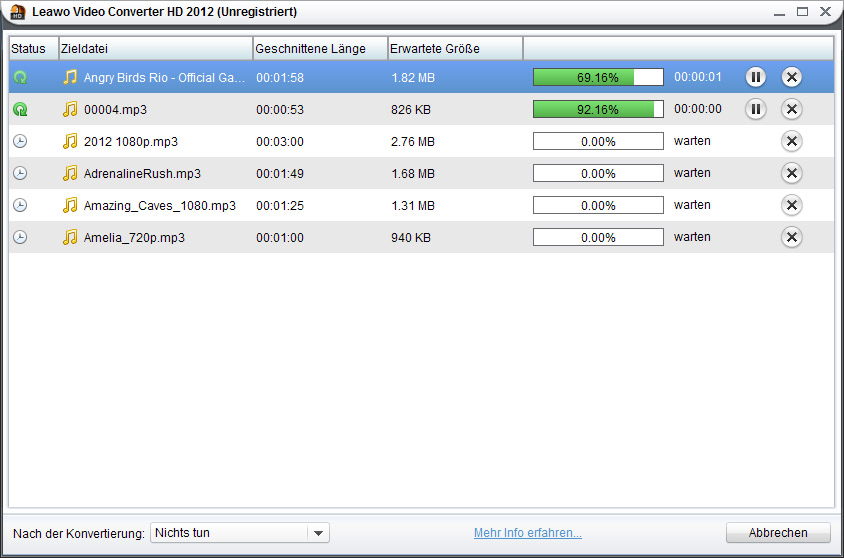Screen dimensions: 844x558
Task: Remove Amelia_720p.mp3 from the queue
Action: click(792, 237)
